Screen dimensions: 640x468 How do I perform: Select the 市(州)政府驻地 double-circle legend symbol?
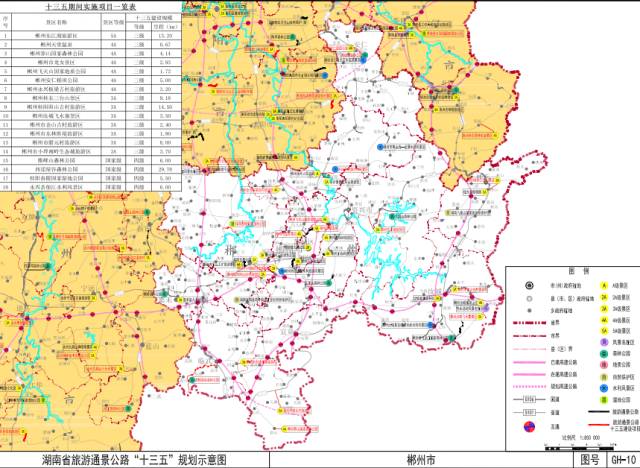tap(528, 285)
